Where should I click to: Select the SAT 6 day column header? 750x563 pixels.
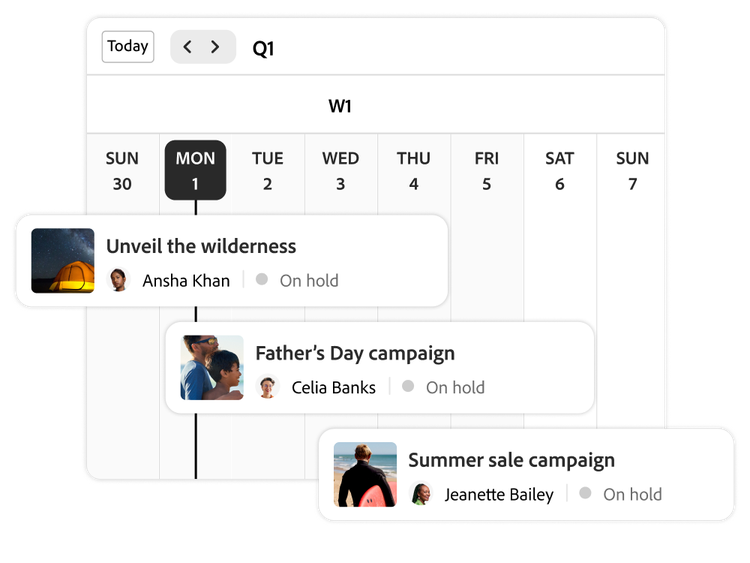coord(559,170)
